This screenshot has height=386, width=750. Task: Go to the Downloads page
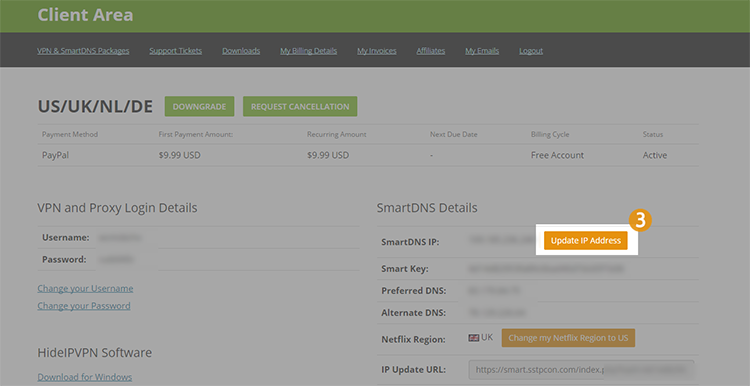click(241, 51)
